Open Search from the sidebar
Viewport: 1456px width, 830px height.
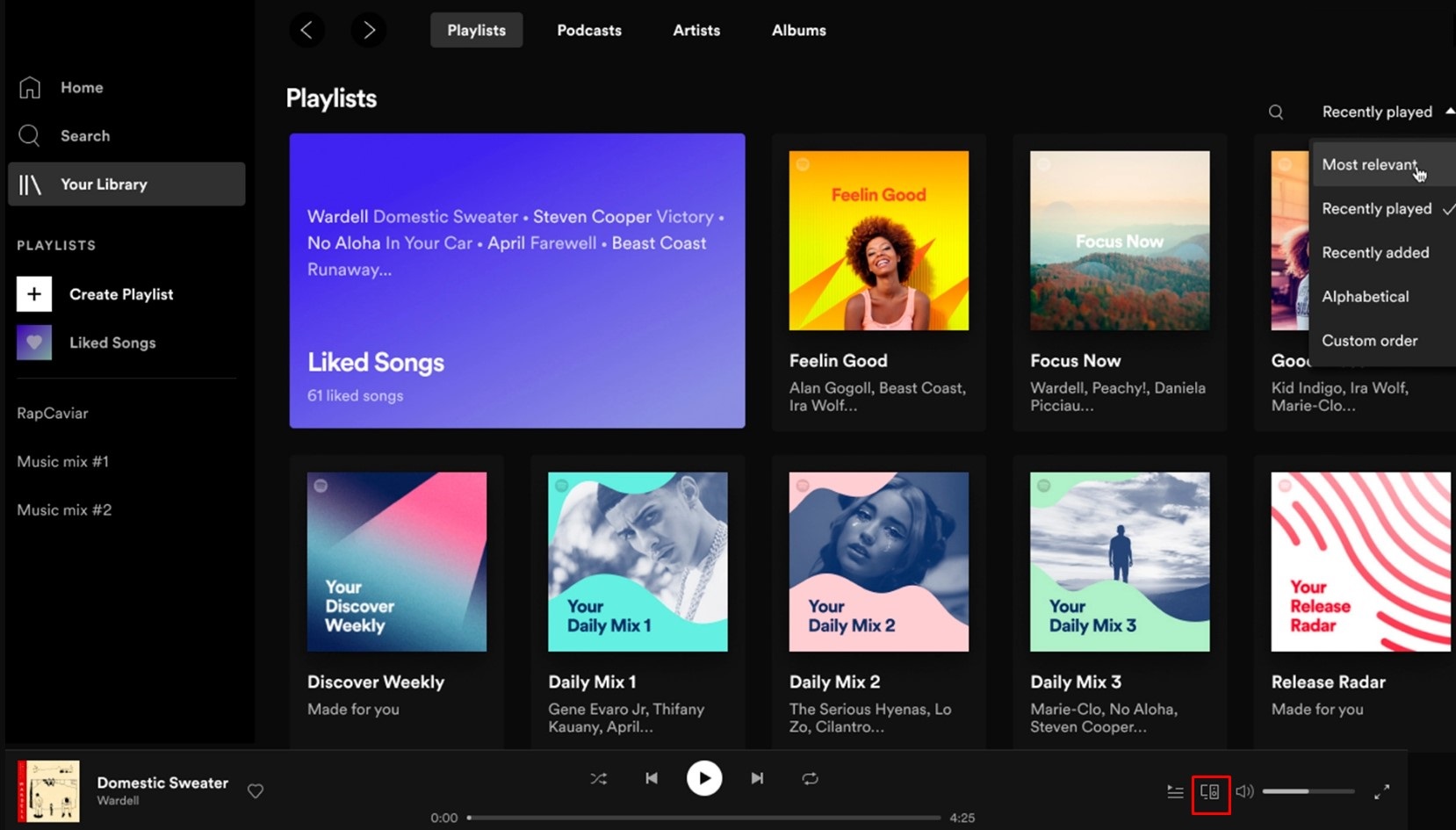tap(85, 135)
